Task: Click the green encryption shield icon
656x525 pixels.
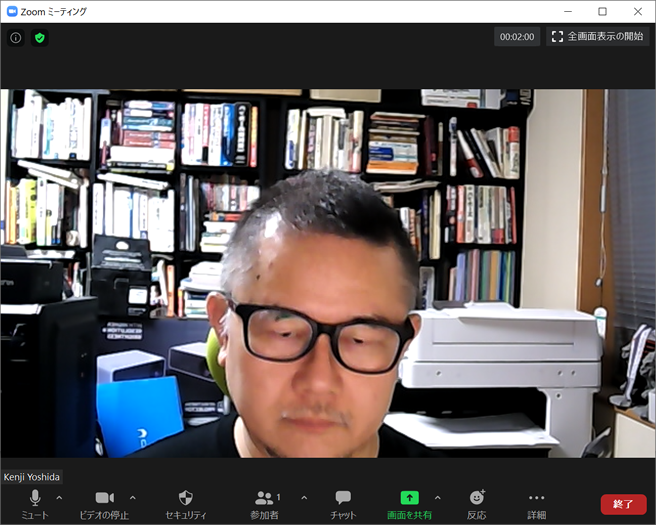Action: coord(40,37)
